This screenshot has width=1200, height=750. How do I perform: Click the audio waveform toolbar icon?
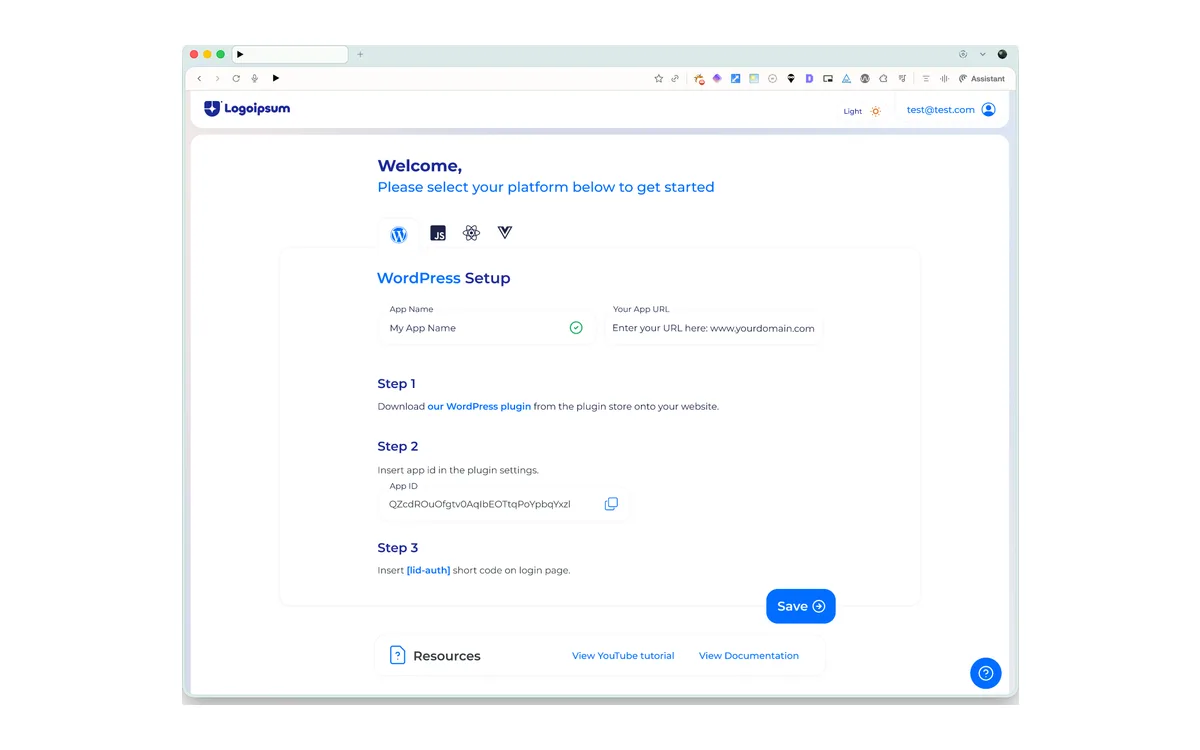[944, 78]
